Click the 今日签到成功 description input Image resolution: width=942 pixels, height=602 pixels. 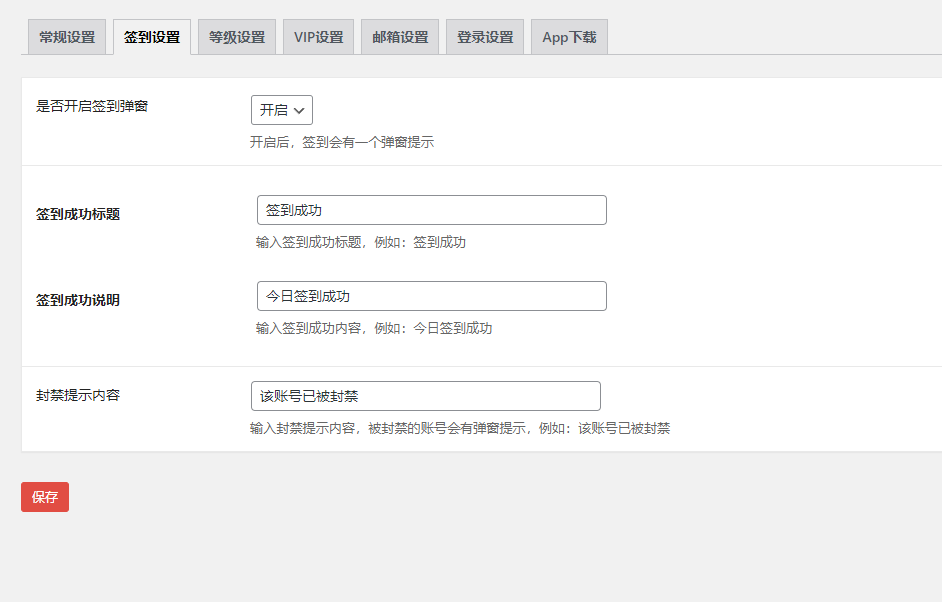coord(432,295)
